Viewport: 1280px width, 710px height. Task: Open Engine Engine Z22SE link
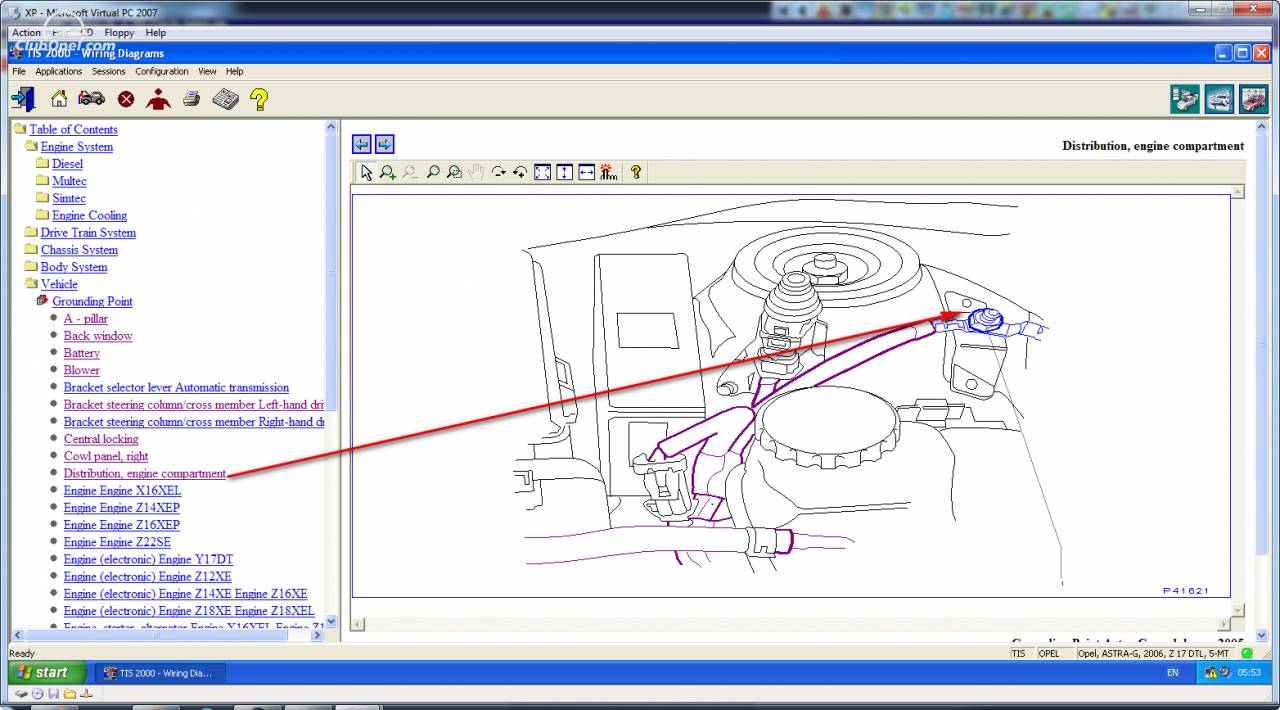tap(117, 542)
